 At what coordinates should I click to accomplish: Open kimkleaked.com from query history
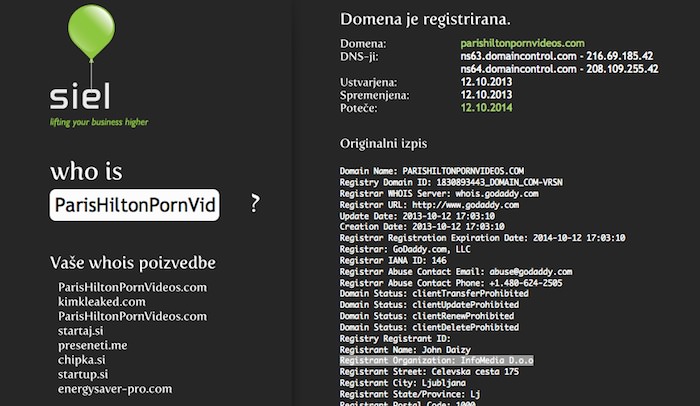click(x=102, y=302)
